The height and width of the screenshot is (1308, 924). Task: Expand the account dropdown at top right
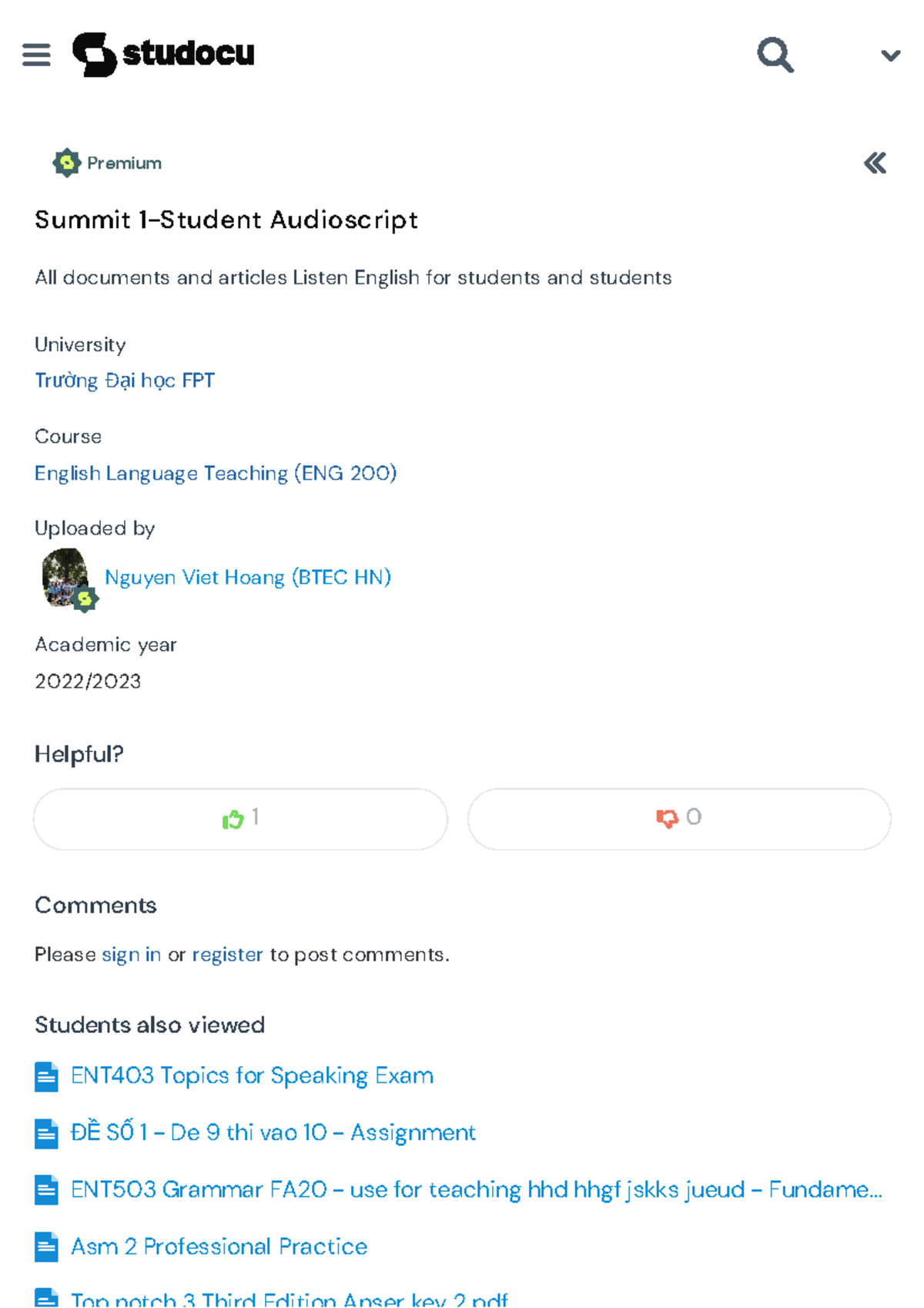pos(889,54)
